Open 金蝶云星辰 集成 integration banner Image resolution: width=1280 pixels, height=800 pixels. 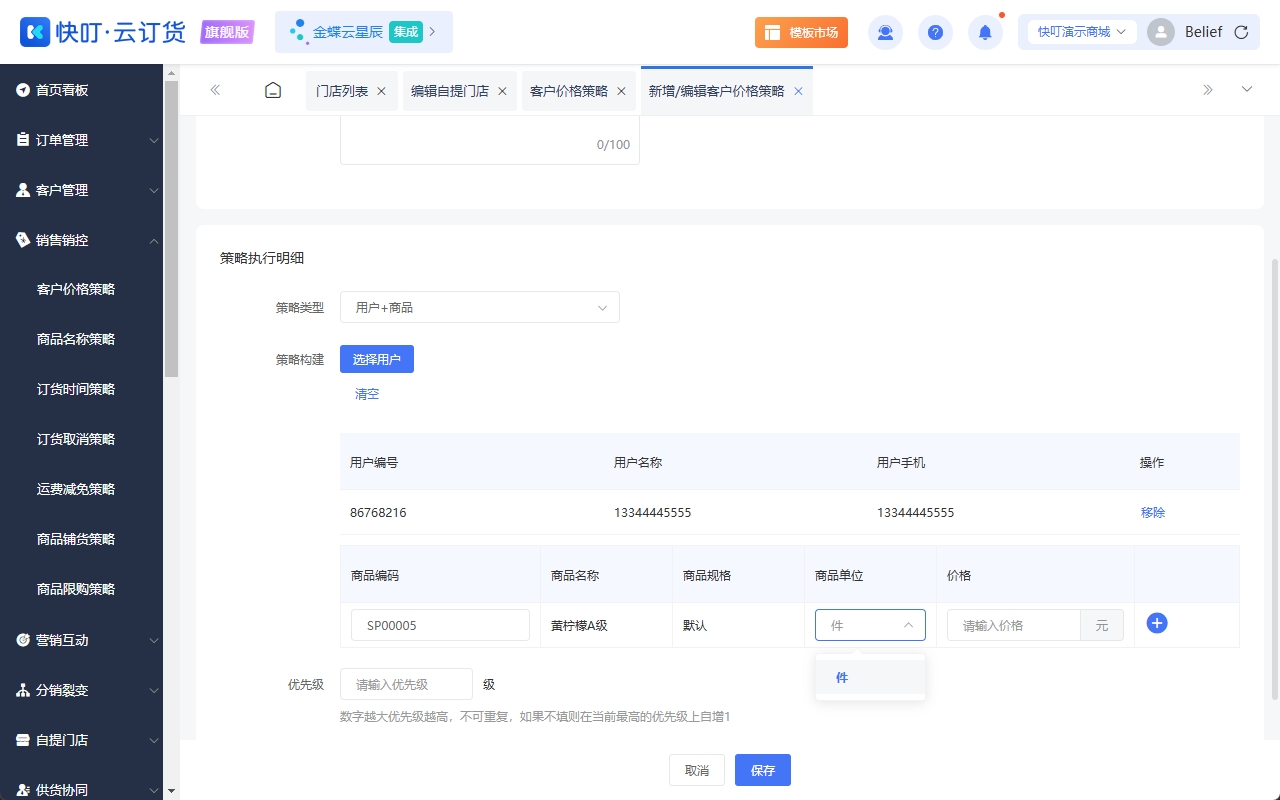[x=364, y=32]
